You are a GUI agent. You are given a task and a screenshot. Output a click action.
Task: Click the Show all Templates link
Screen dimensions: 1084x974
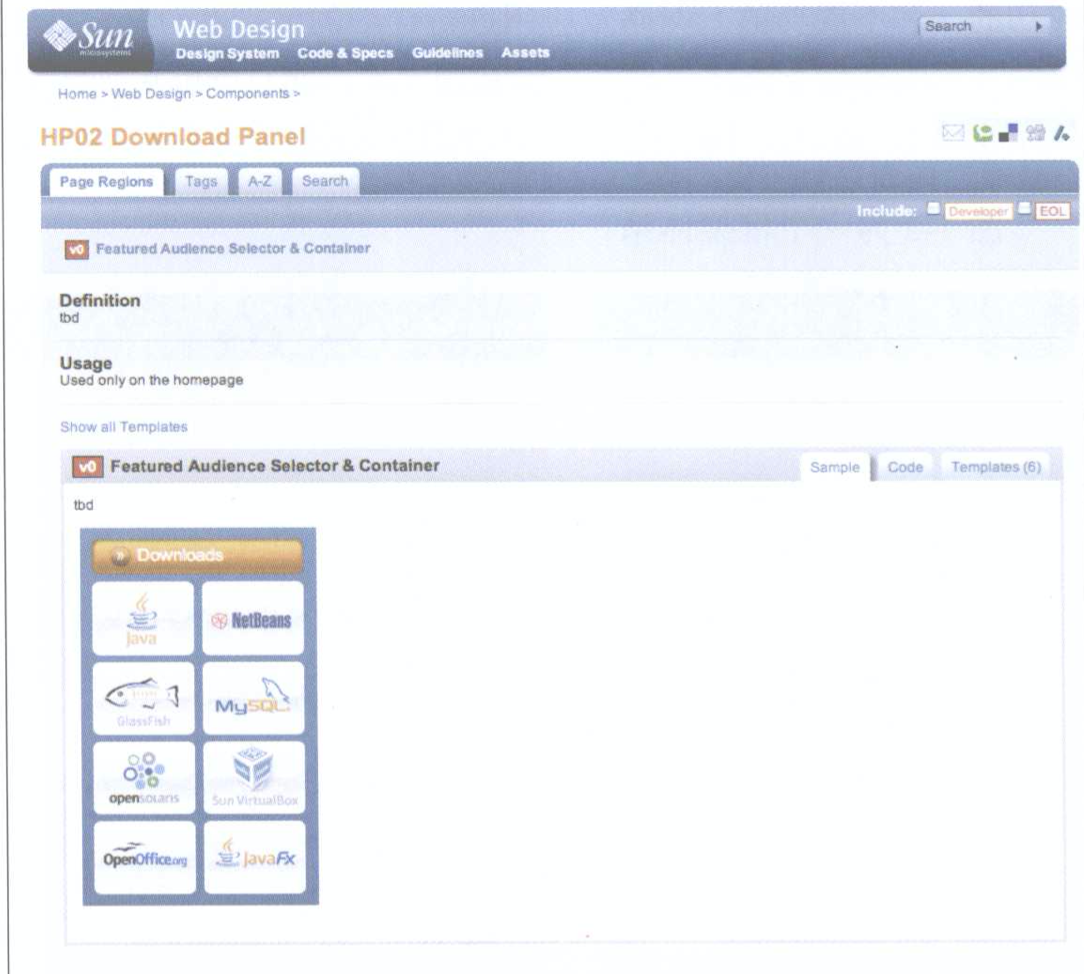coord(124,427)
